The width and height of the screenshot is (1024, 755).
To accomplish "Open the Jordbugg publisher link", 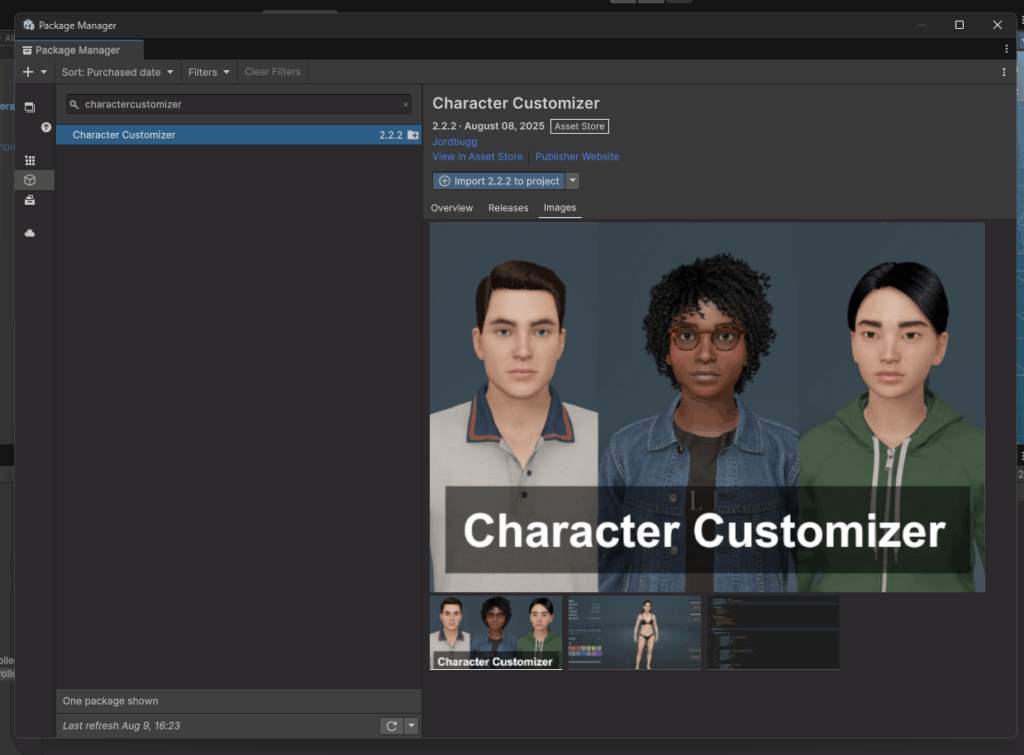I will coord(455,142).
